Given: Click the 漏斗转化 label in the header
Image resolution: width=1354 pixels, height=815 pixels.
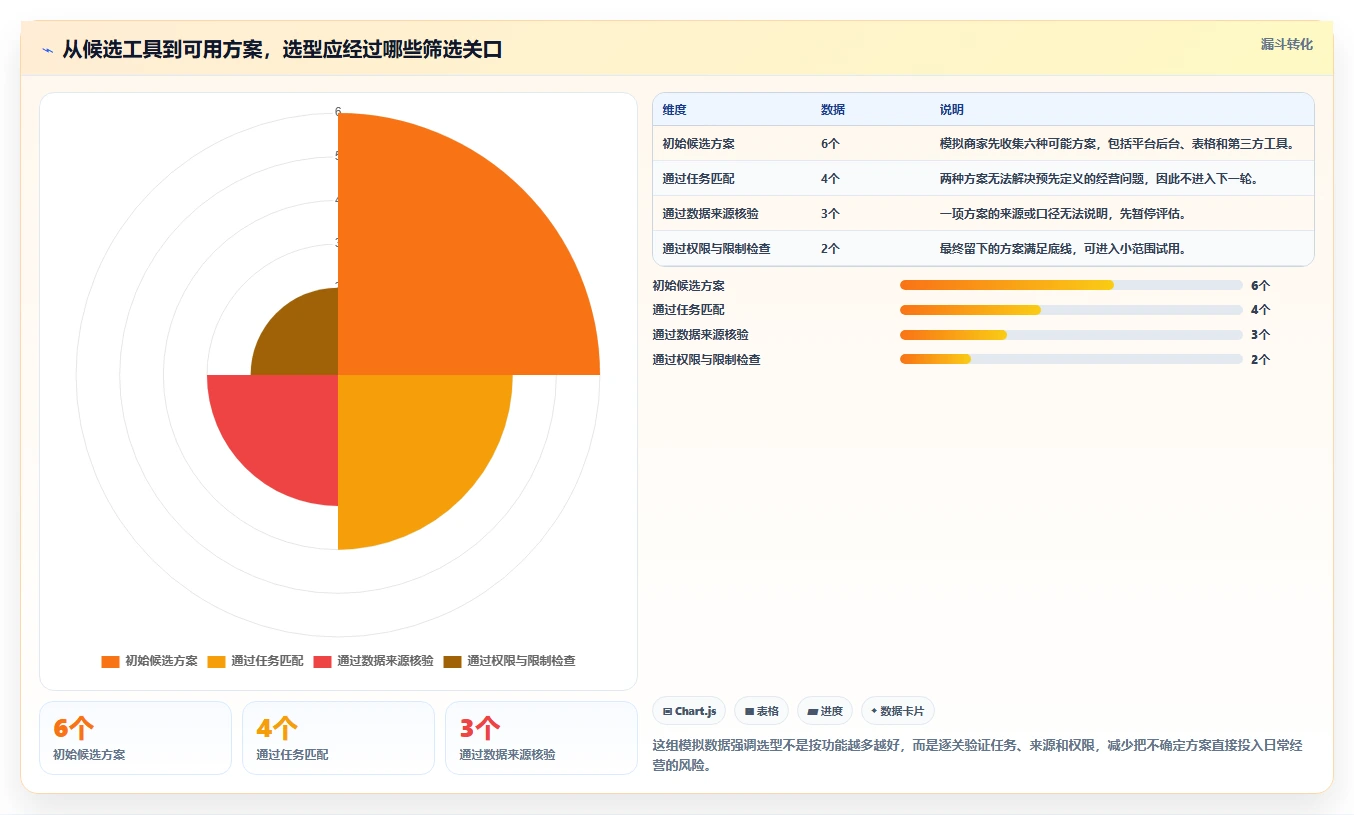Looking at the screenshot, I should [x=1286, y=44].
